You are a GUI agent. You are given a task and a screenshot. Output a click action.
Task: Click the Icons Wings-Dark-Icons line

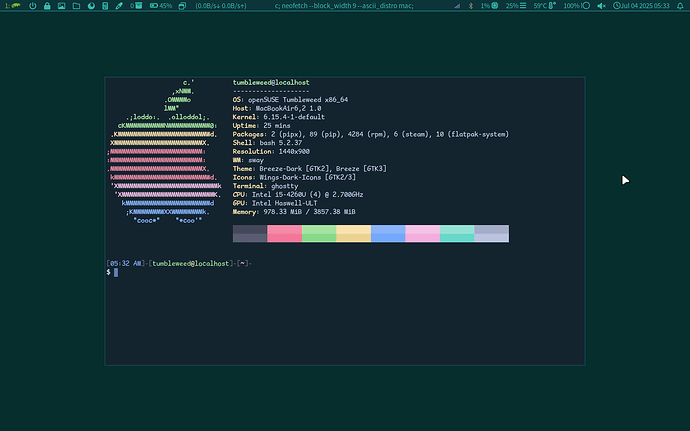pos(294,177)
